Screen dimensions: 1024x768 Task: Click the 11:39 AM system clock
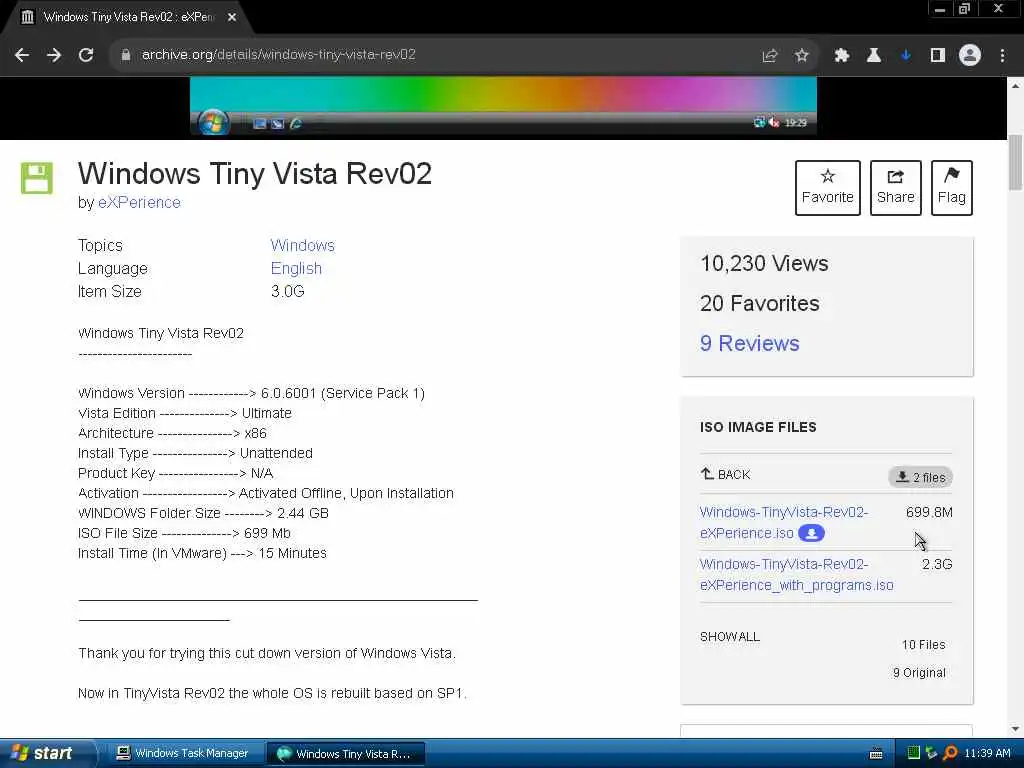(x=987, y=754)
